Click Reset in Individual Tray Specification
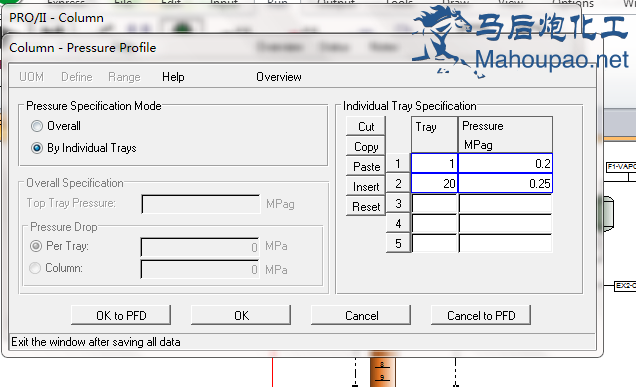This screenshot has height=387, width=636. (x=366, y=206)
